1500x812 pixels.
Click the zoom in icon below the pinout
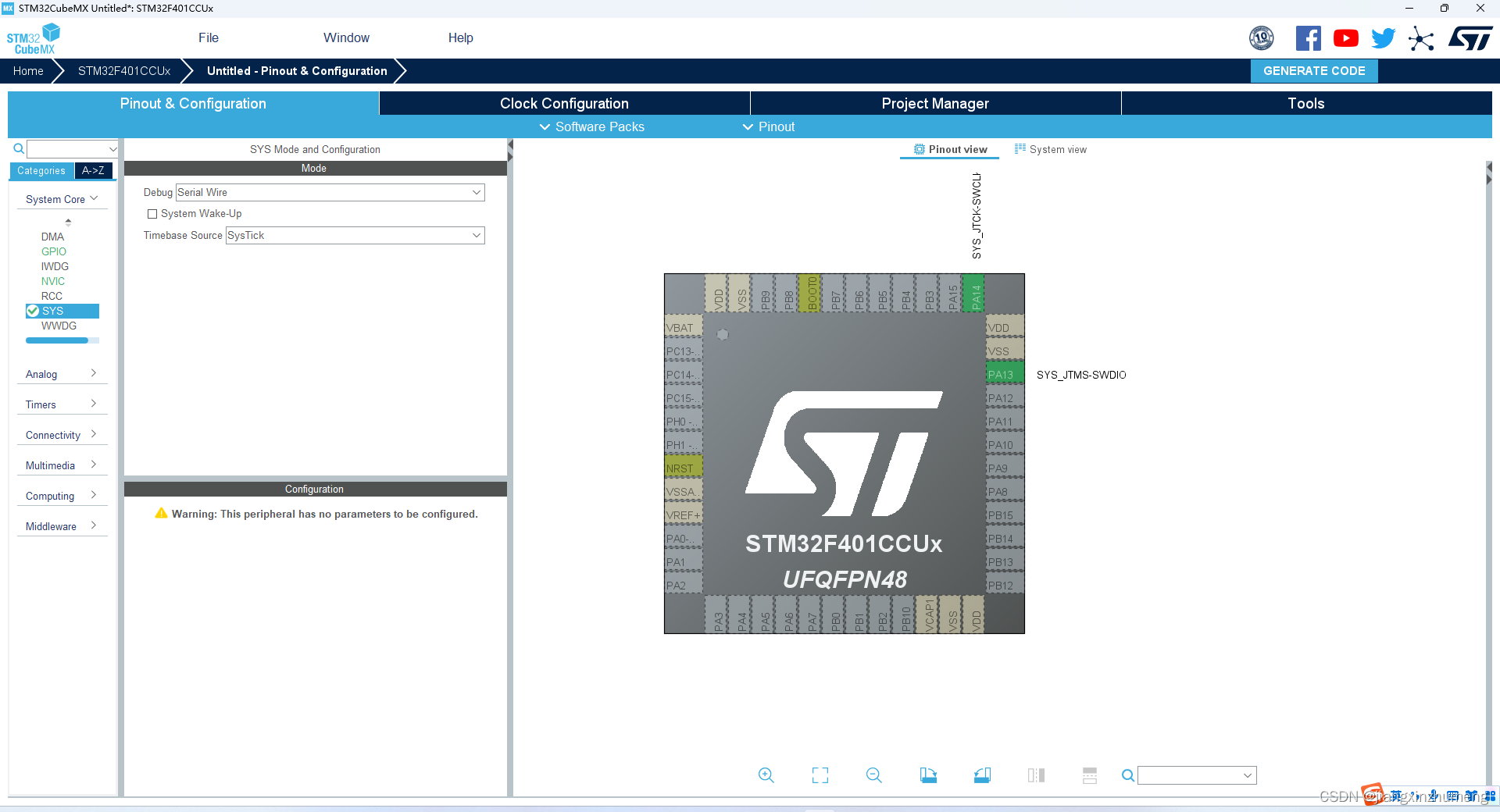click(x=766, y=775)
